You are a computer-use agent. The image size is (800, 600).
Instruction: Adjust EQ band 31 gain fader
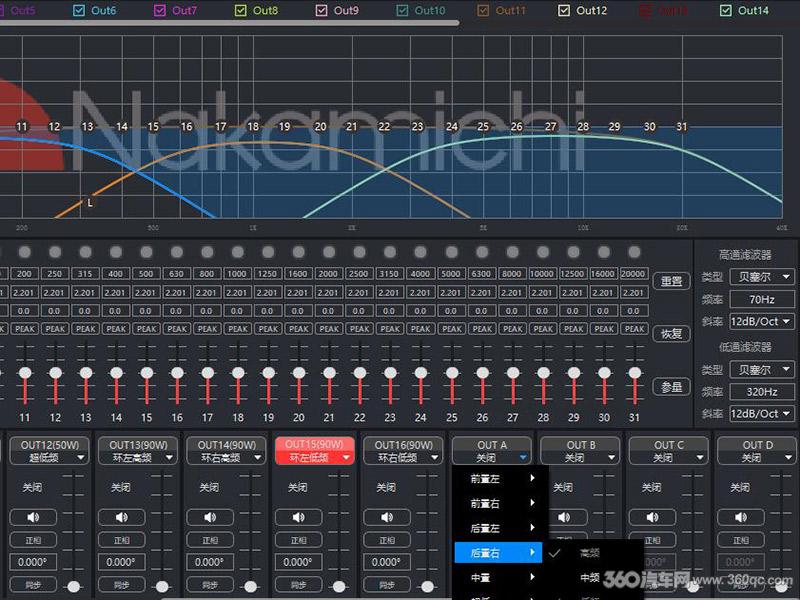[x=634, y=373]
